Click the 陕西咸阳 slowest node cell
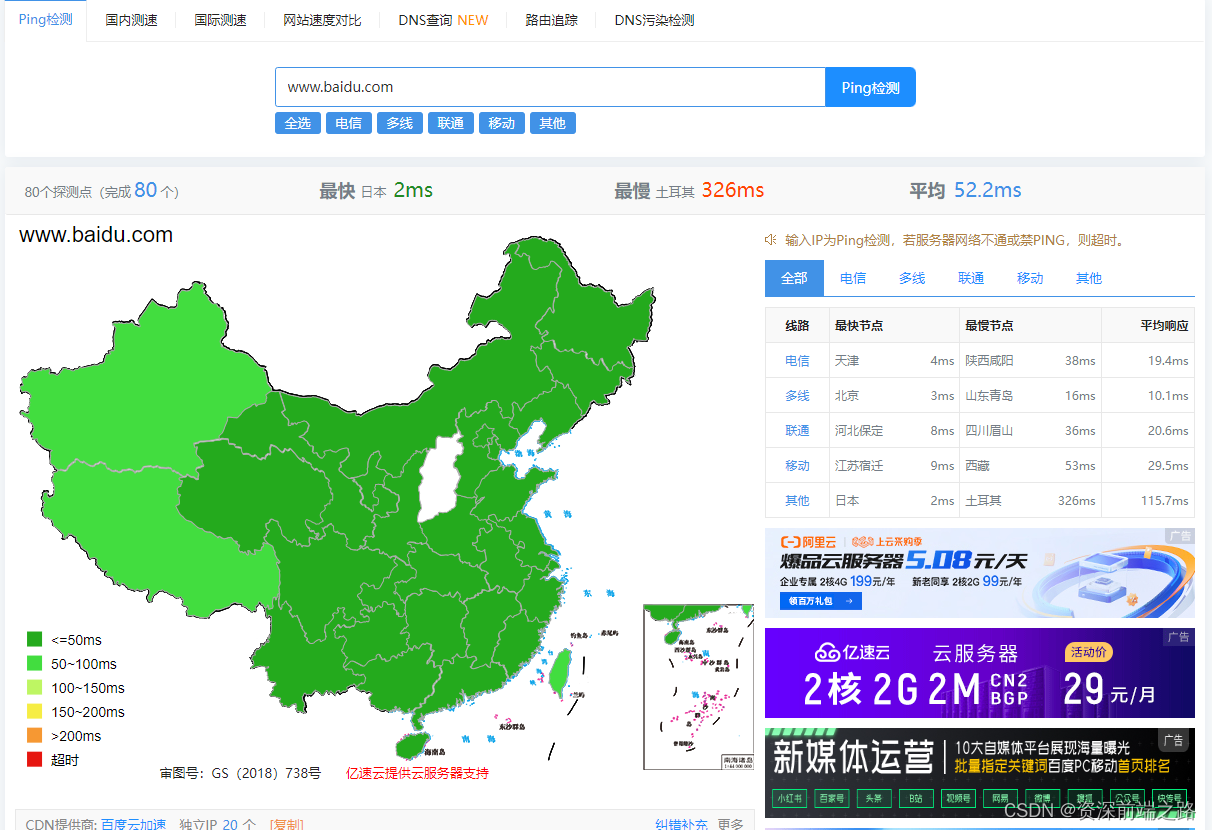1212x830 pixels. pyautogui.click(x=989, y=360)
